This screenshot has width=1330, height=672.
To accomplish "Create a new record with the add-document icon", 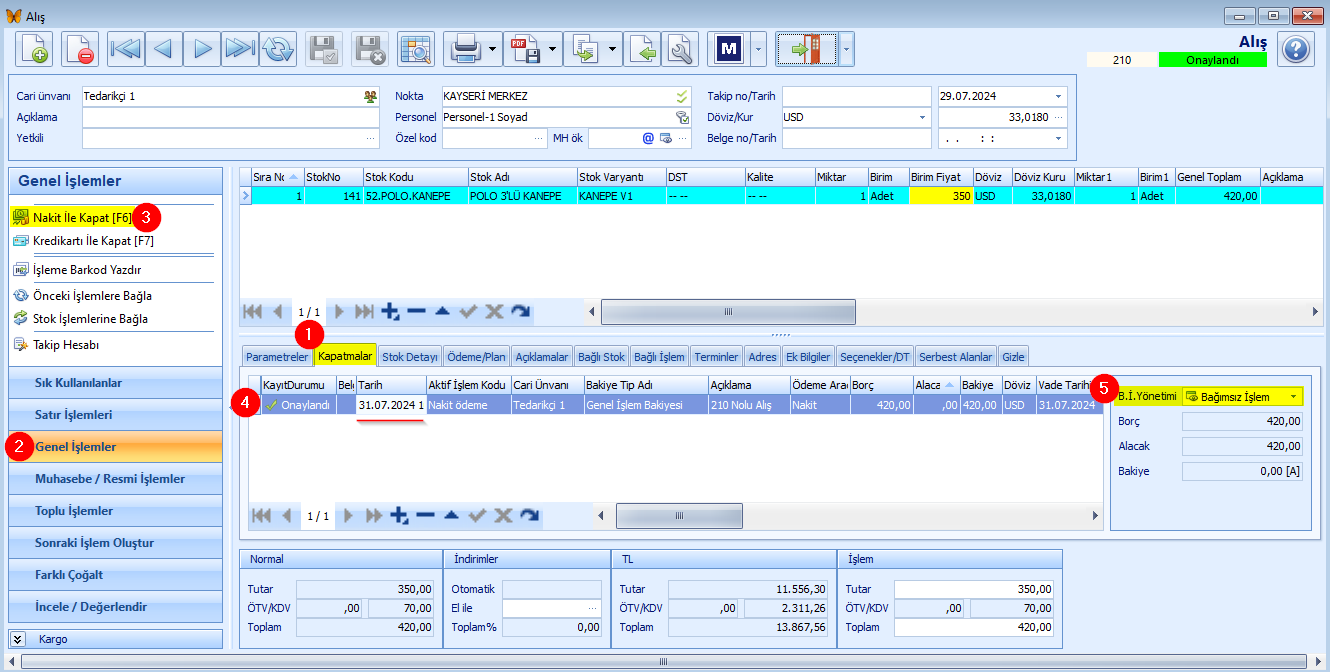I will point(34,48).
